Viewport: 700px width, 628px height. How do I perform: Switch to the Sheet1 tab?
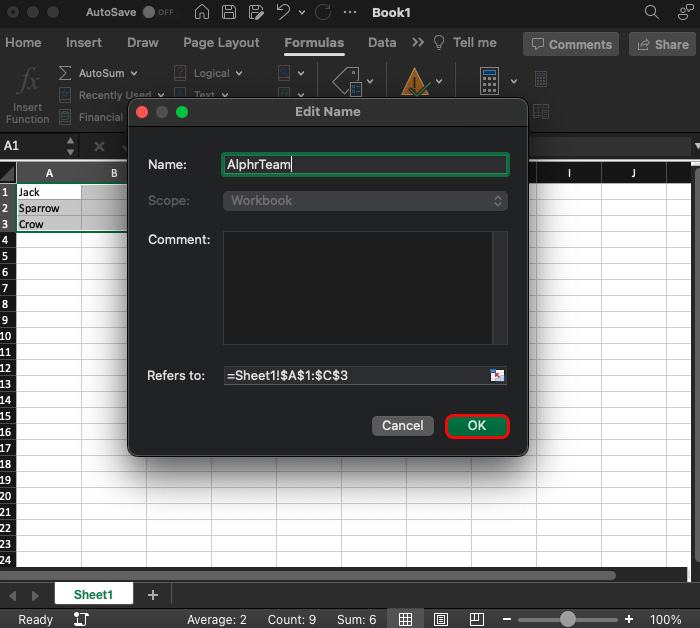click(93, 594)
